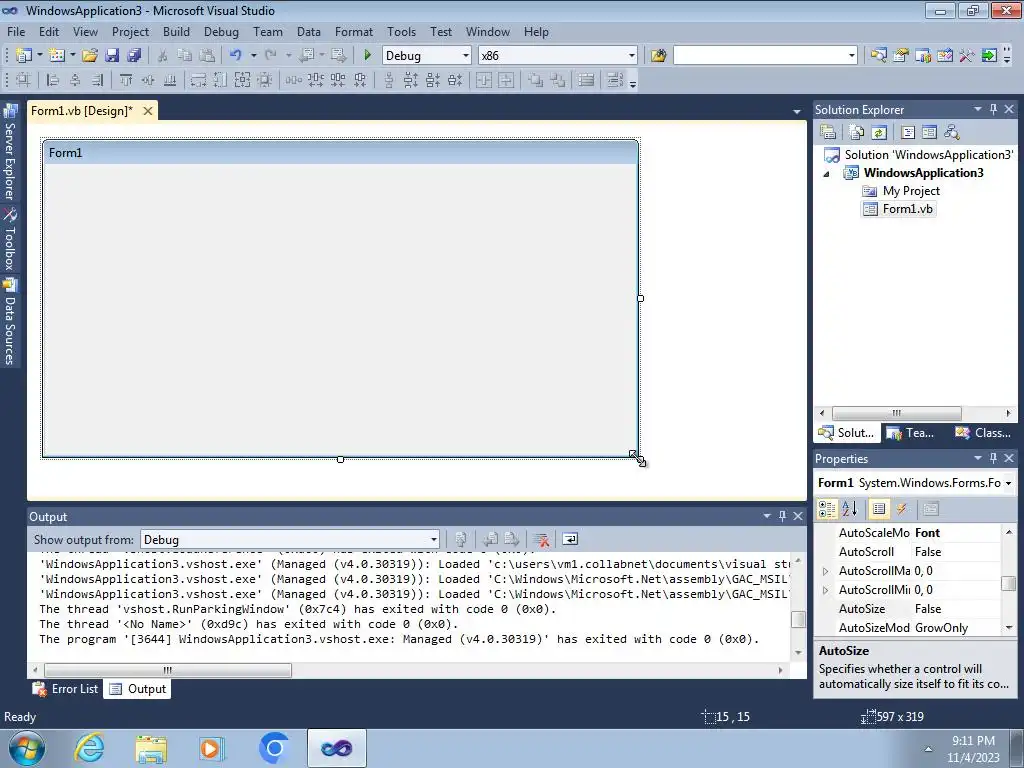Viewport: 1024px width, 768px height.
Task: Click Refresh icon in Solution Explorer
Action: (x=879, y=133)
